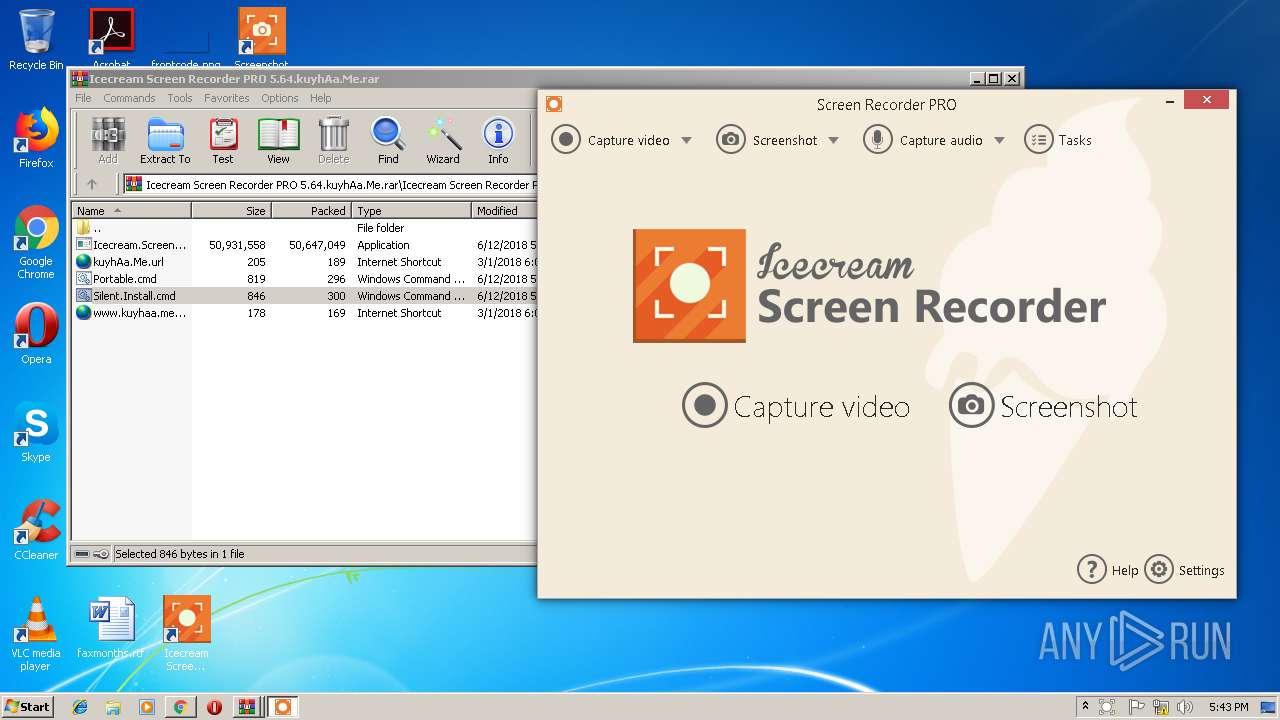Expand the Screenshot dropdown arrow
This screenshot has height=720, width=1280.
833,140
